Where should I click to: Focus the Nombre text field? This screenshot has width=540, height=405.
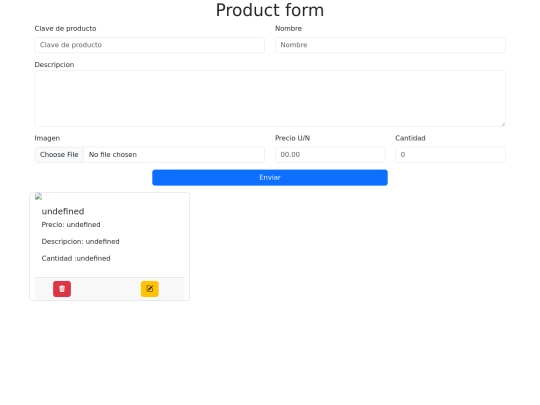coord(390,45)
